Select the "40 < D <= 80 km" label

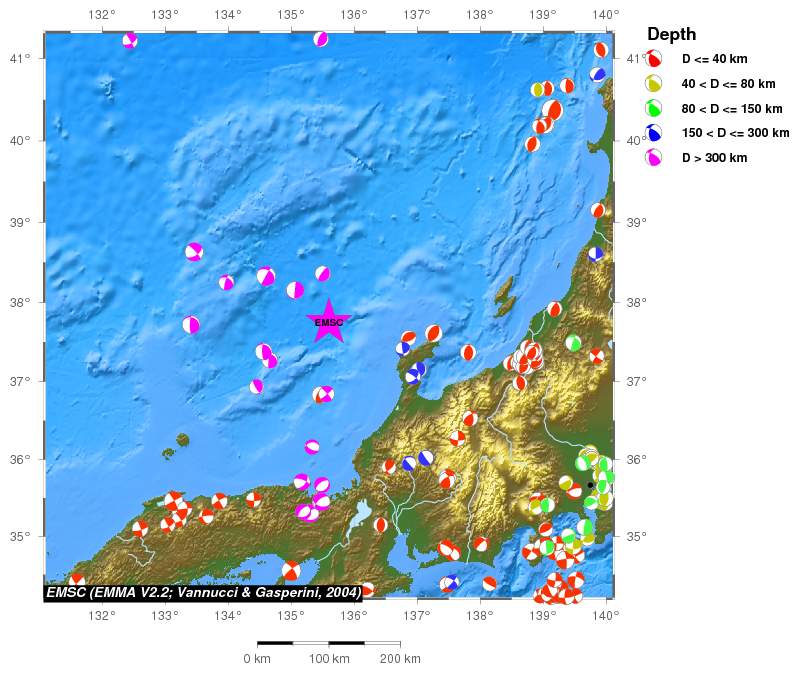point(728,84)
